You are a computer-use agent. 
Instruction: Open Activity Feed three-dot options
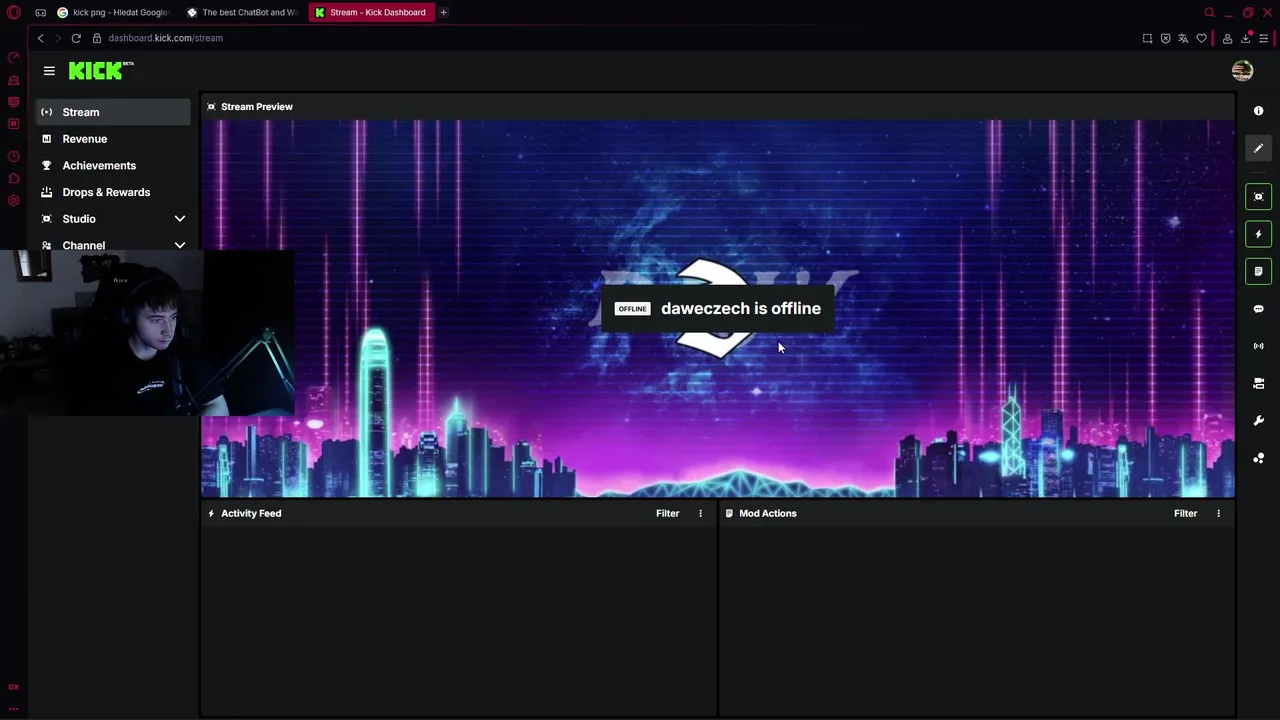(700, 513)
